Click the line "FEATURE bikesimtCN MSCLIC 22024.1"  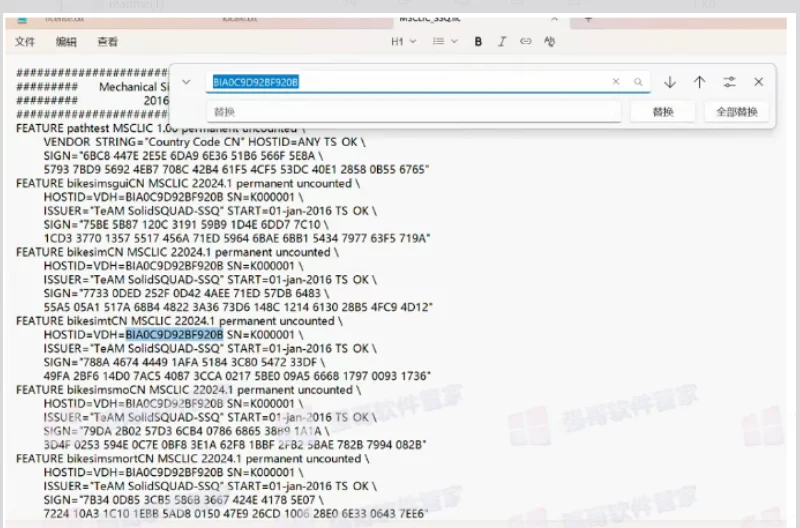[179, 321]
